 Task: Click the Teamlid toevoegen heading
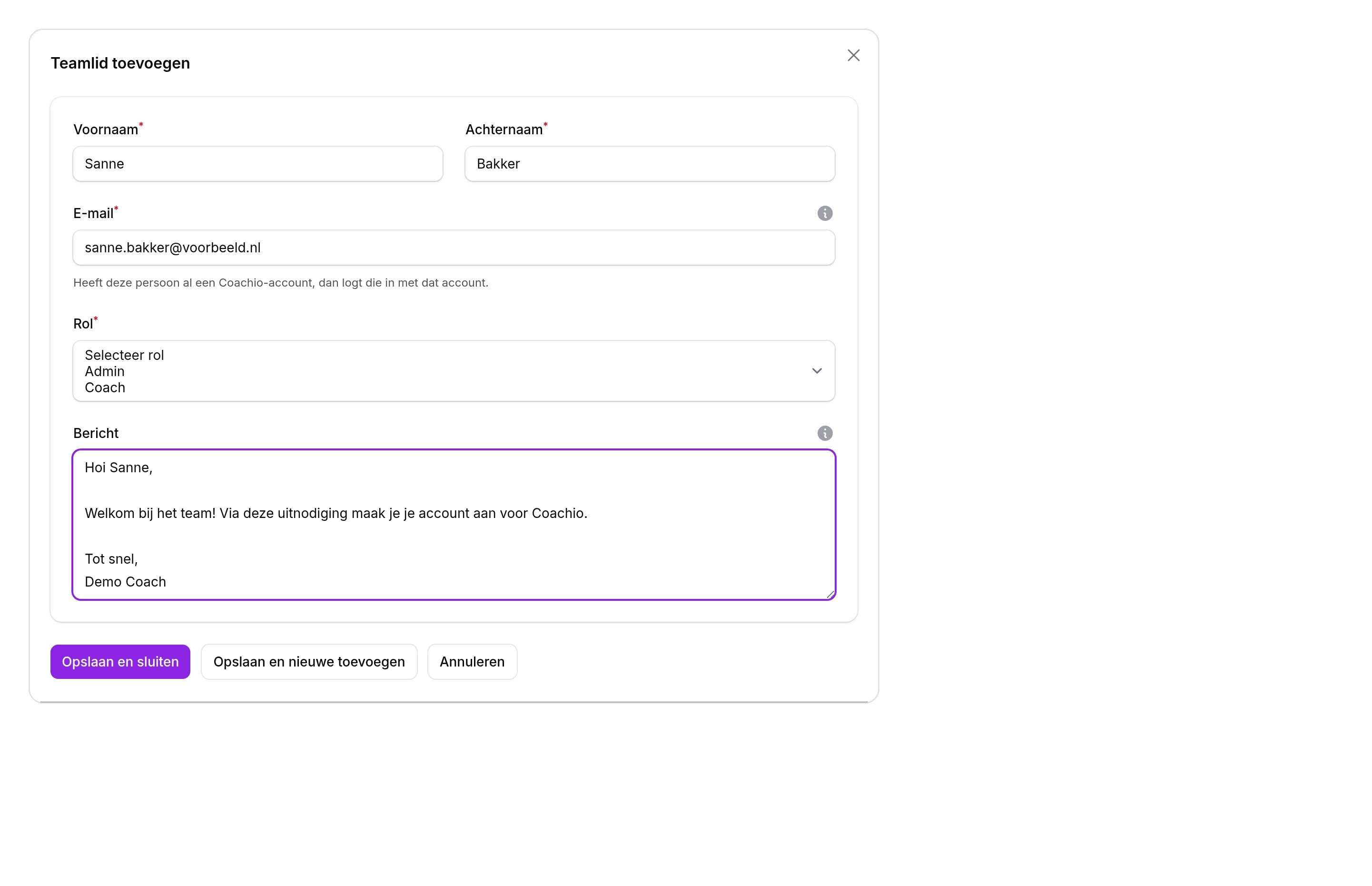(x=120, y=63)
